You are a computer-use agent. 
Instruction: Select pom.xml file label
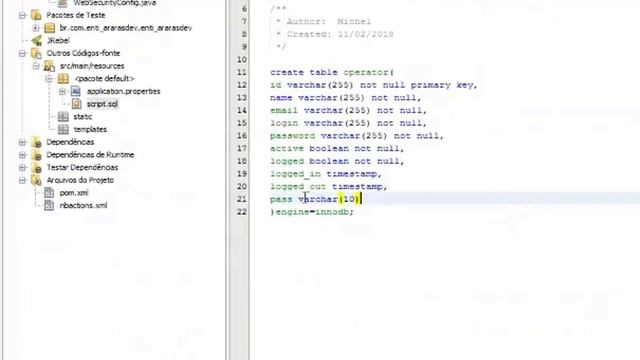click(x=74, y=193)
